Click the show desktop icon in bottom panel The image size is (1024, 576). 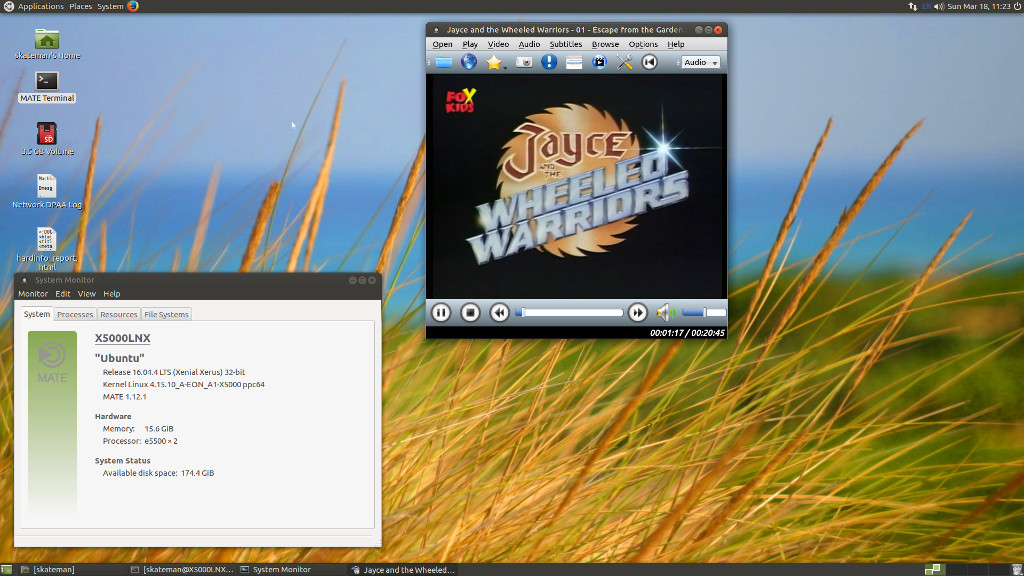[x=7, y=569]
